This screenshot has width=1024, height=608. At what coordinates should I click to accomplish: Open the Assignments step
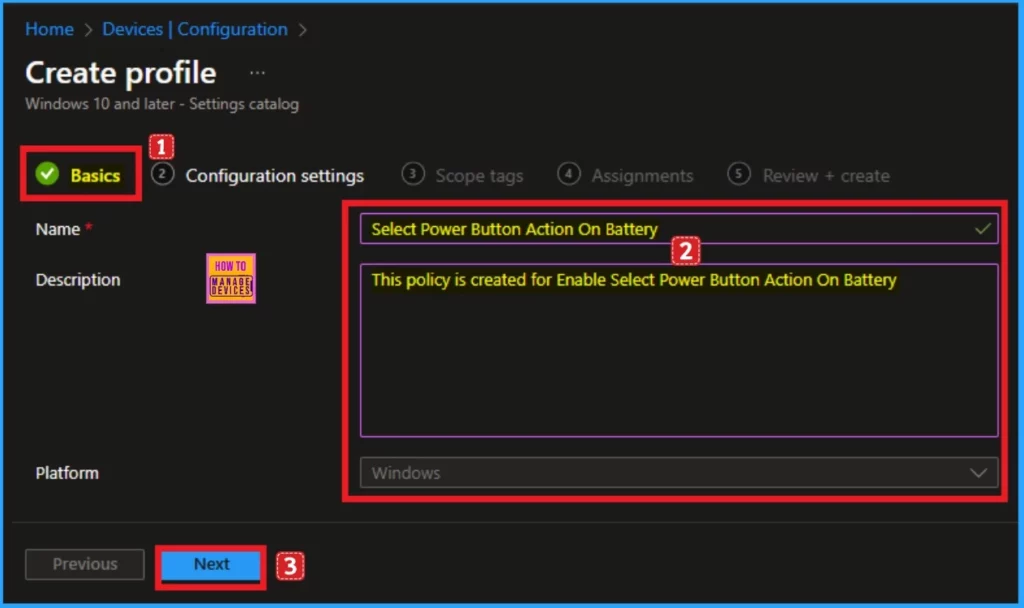tap(642, 176)
